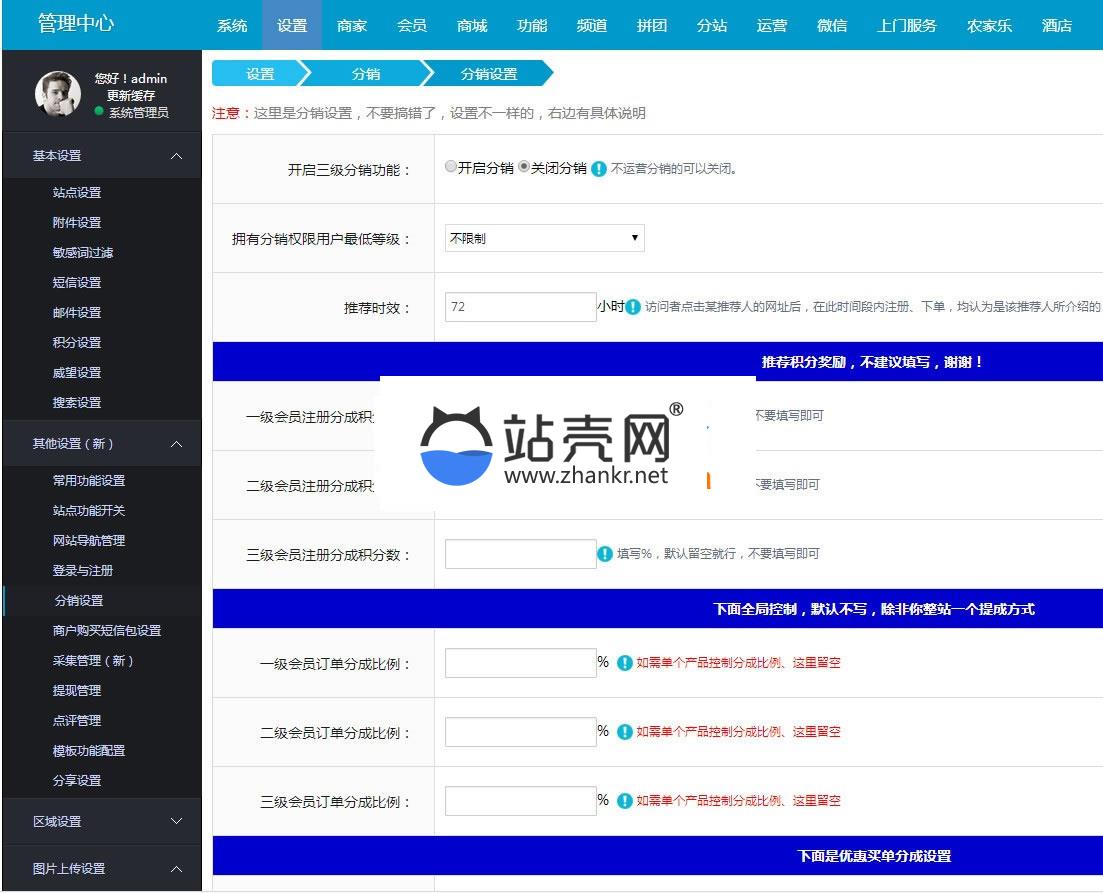1103x893 pixels.
Task: Click the info icon next to 推荐时效 小时
Action: (x=633, y=307)
